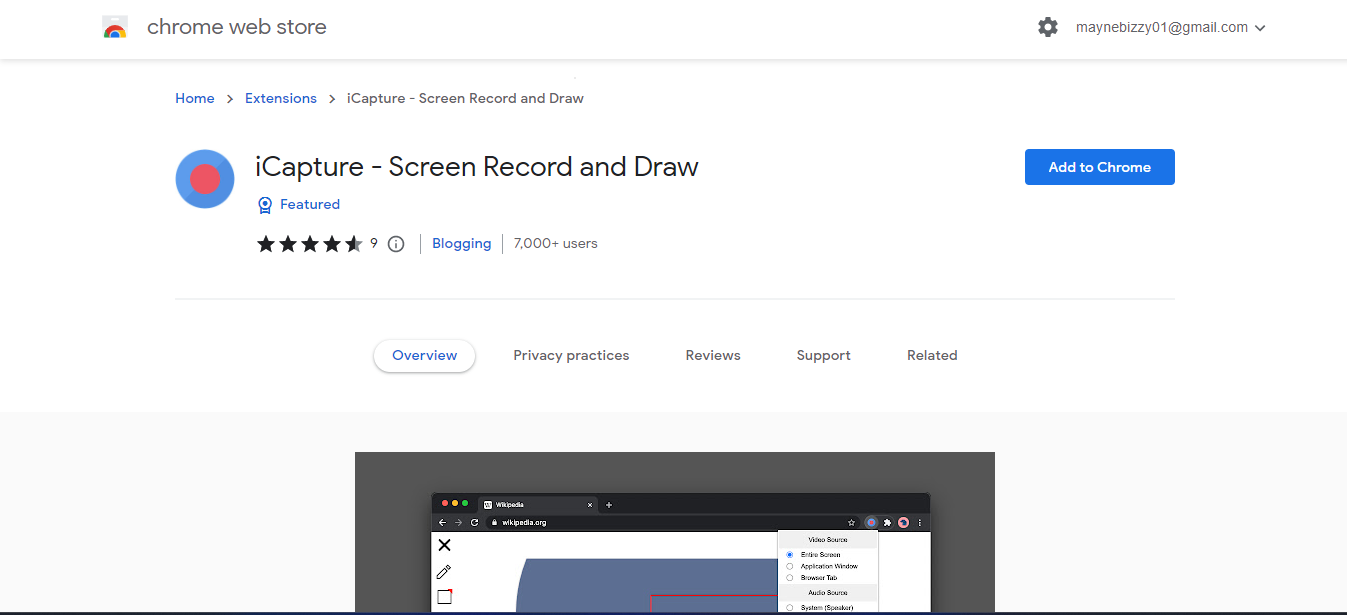This screenshot has height=615, width=1347.
Task: Choose Browser Tab radio in preview
Action: pyautogui.click(x=789, y=578)
